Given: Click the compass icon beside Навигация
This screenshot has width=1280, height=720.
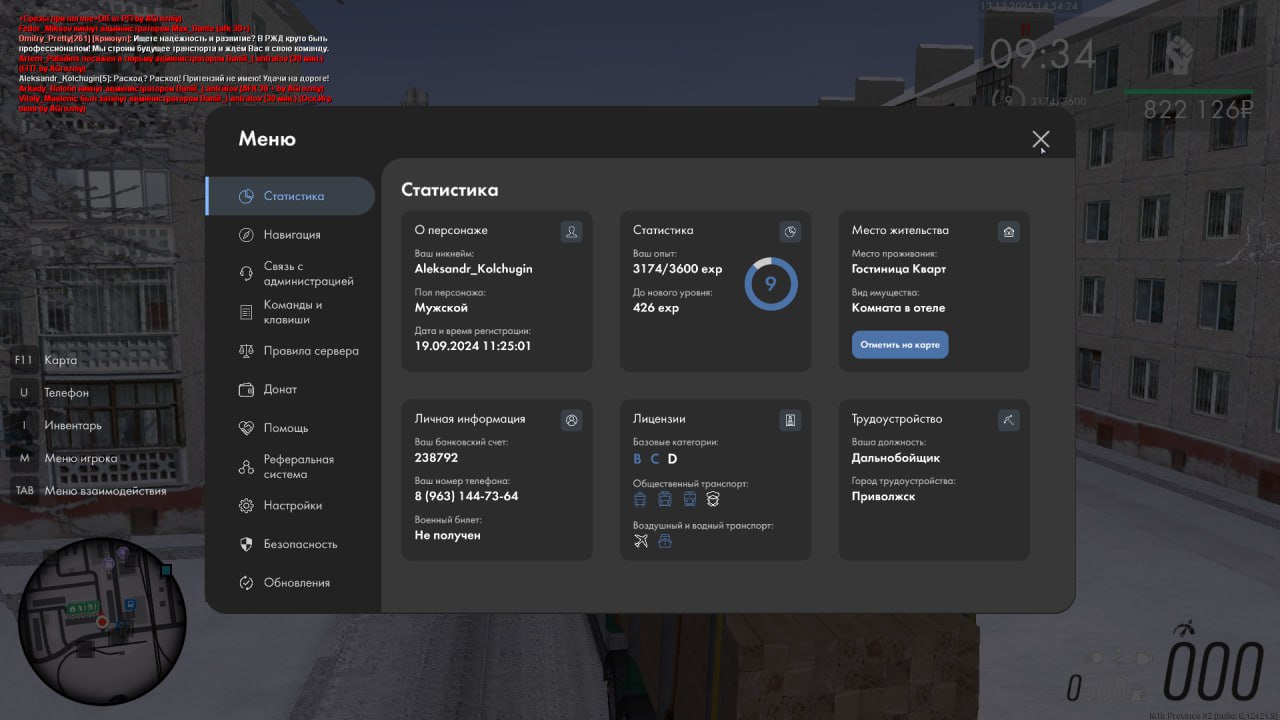Looking at the screenshot, I should [x=246, y=235].
